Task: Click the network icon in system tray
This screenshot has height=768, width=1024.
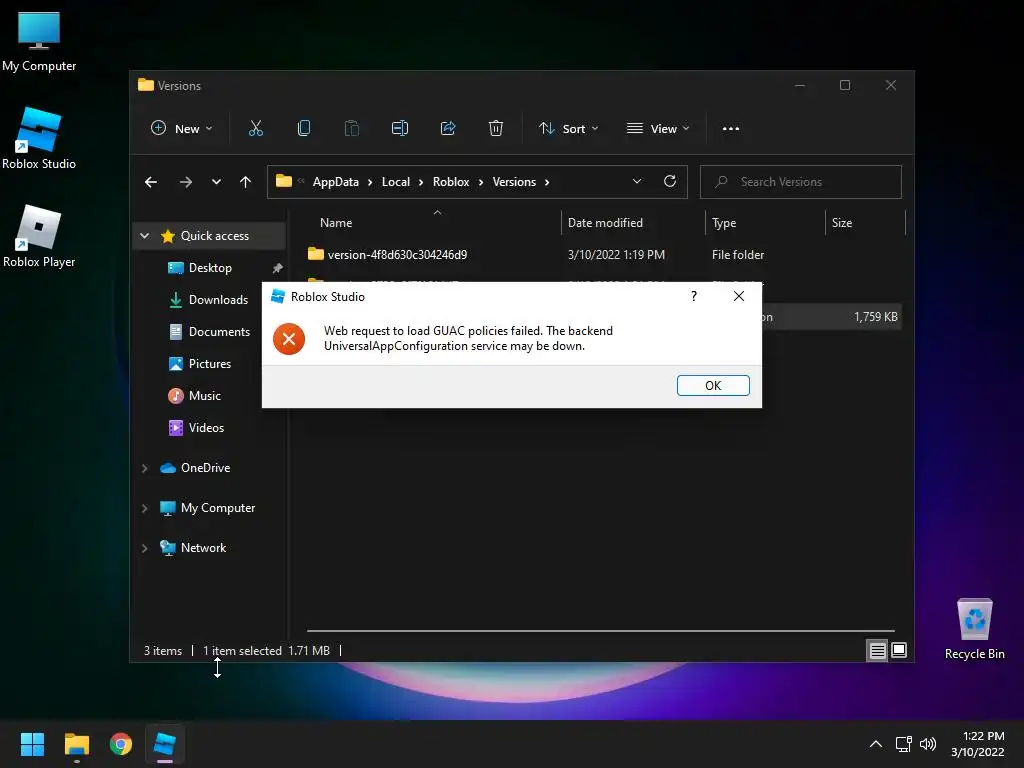Action: click(904, 744)
